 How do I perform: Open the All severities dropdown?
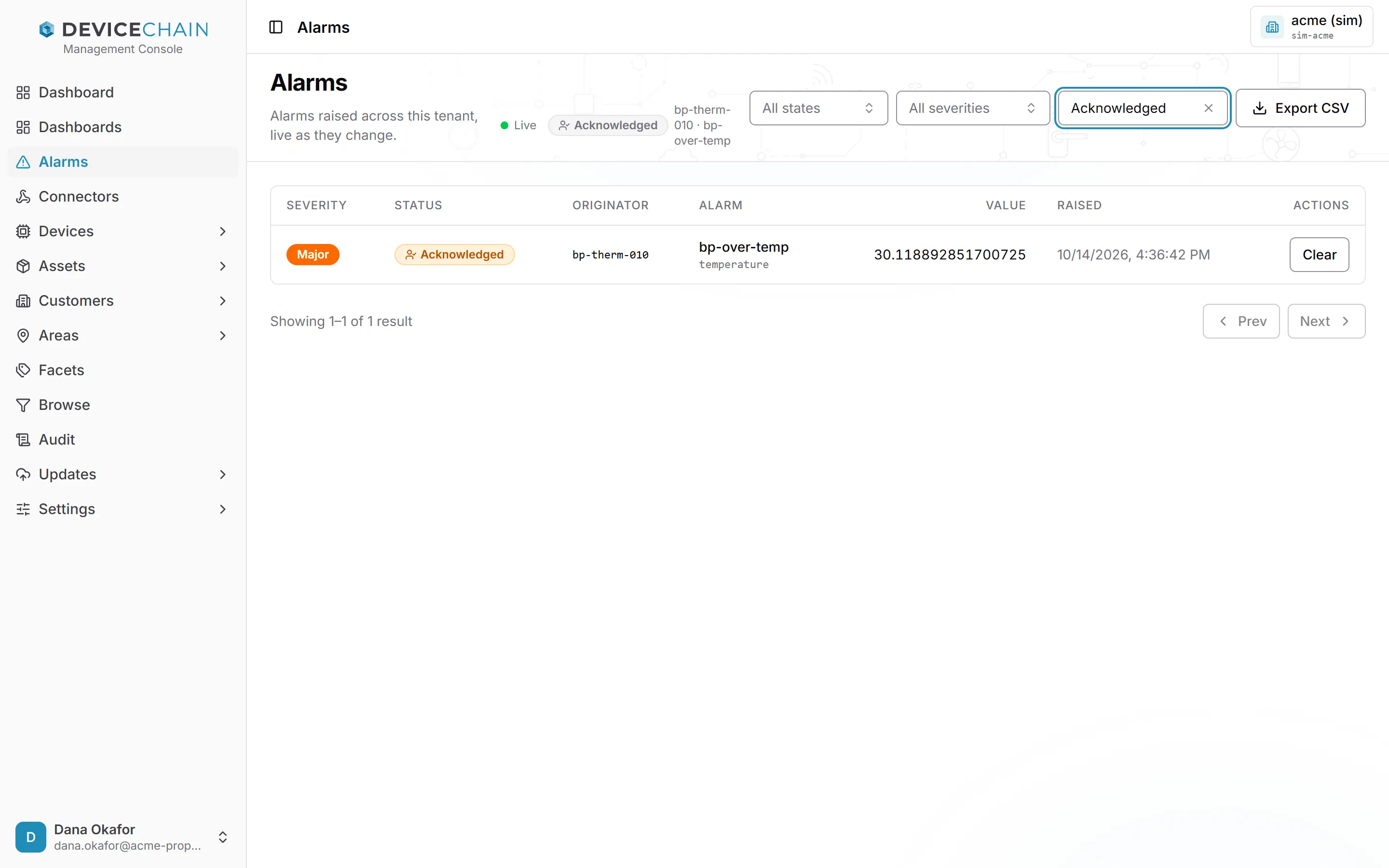973,108
